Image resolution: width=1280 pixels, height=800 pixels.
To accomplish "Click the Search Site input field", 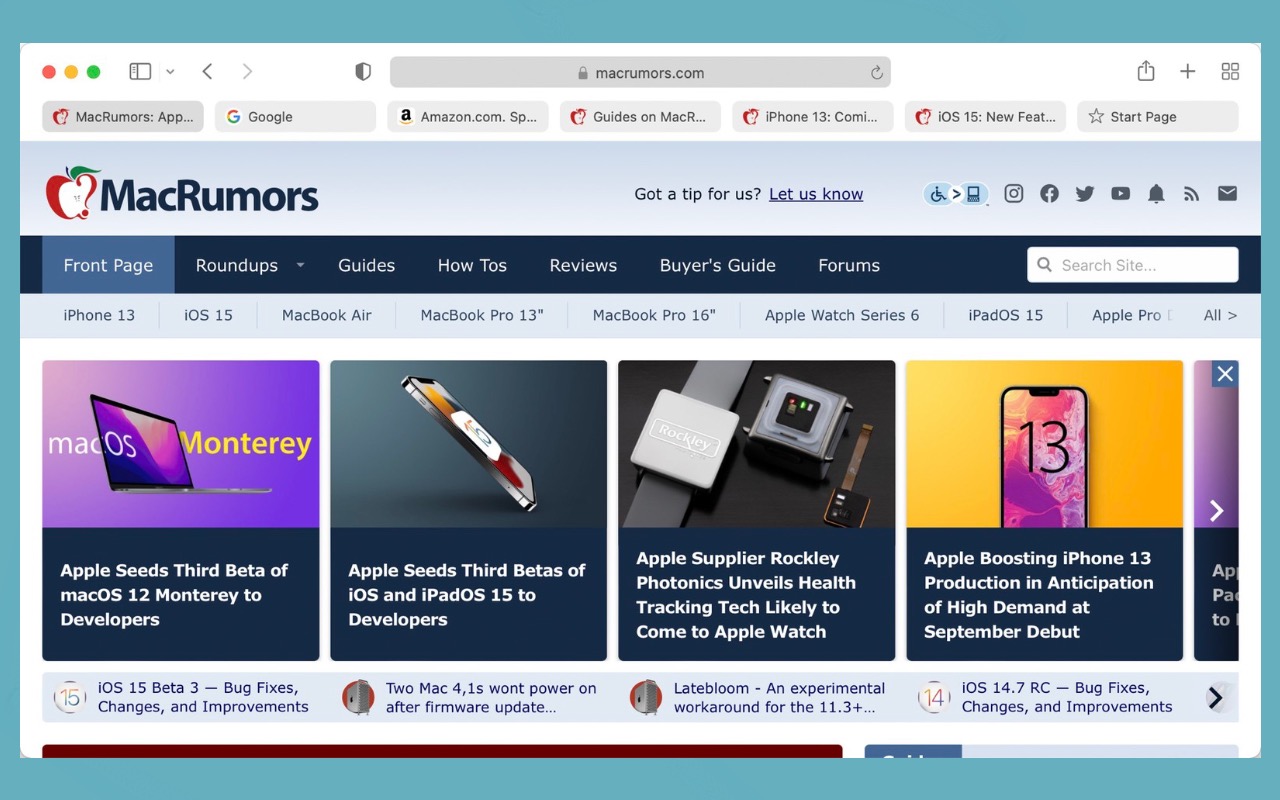I will (x=1132, y=265).
